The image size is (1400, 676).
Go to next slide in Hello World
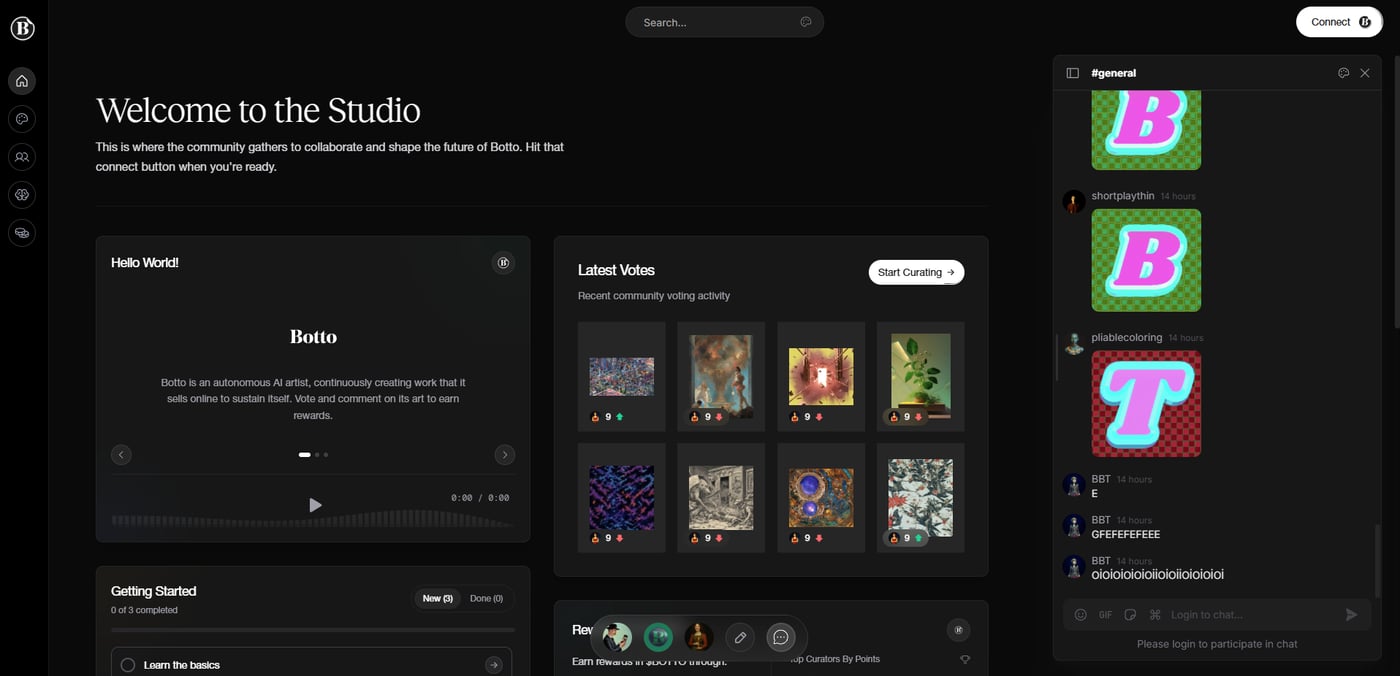point(505,455)
